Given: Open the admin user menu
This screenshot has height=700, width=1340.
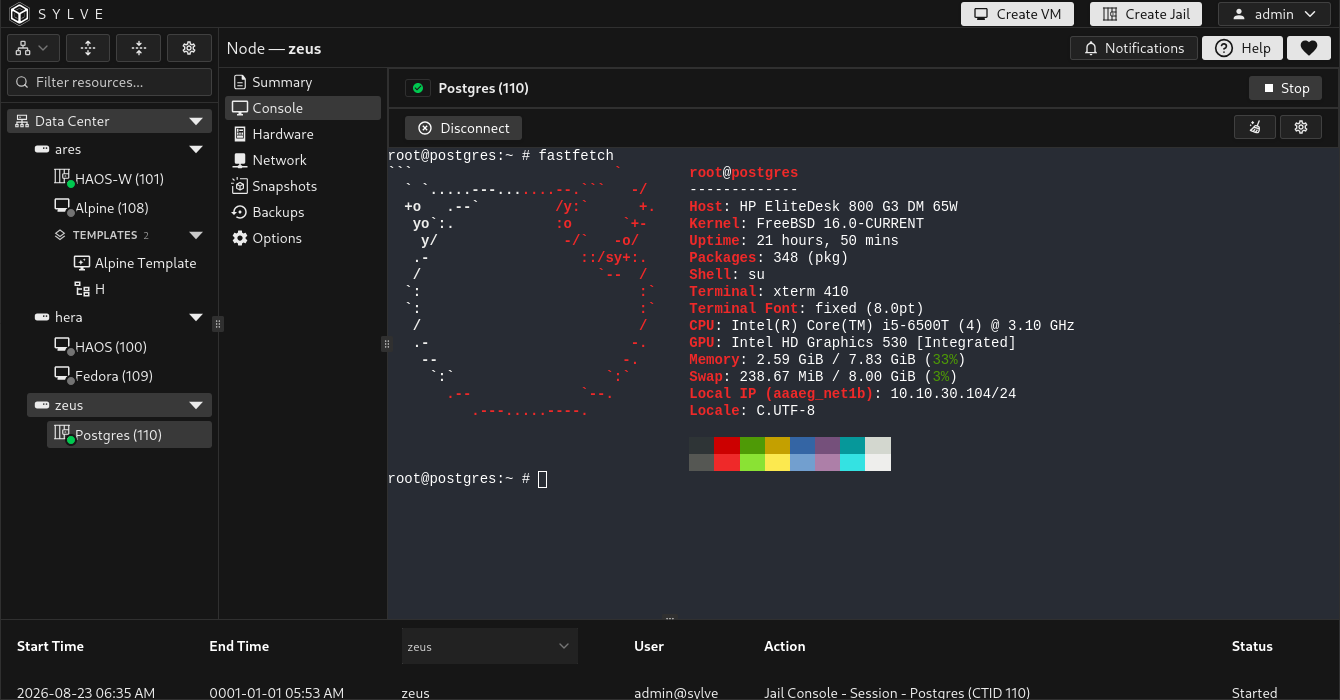Looking at the screenshot, I should (x=1273, y=14).
